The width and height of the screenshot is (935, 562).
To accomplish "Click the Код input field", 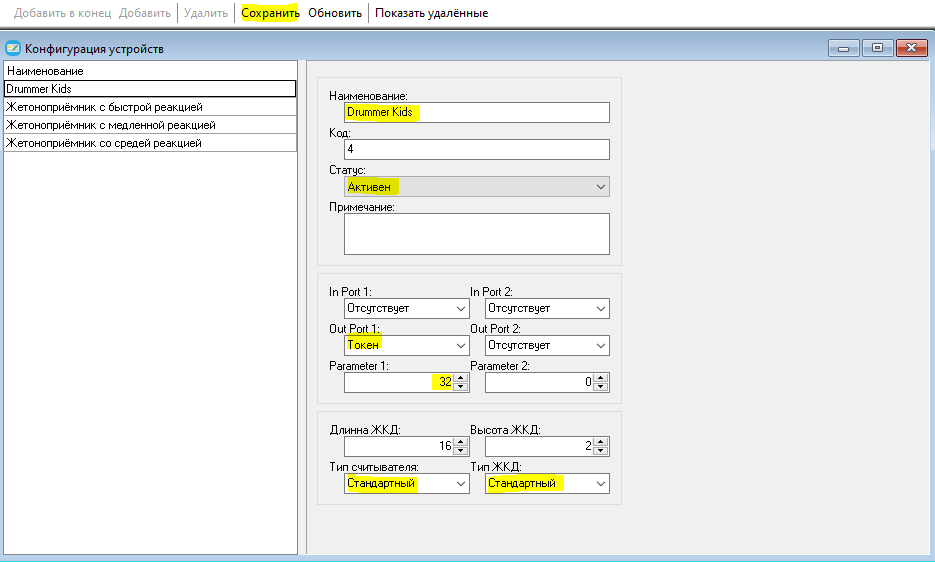I will pos(477,149).
